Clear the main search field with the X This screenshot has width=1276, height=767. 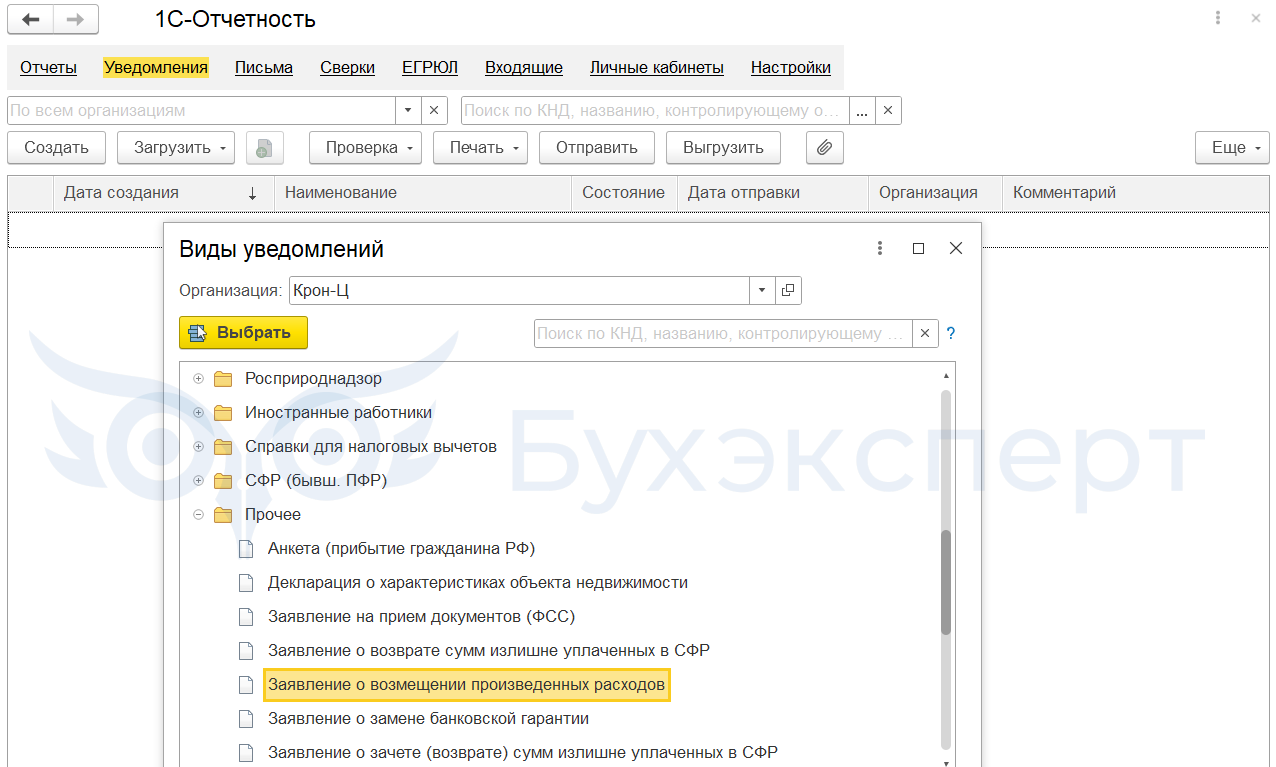pos(888,110)
